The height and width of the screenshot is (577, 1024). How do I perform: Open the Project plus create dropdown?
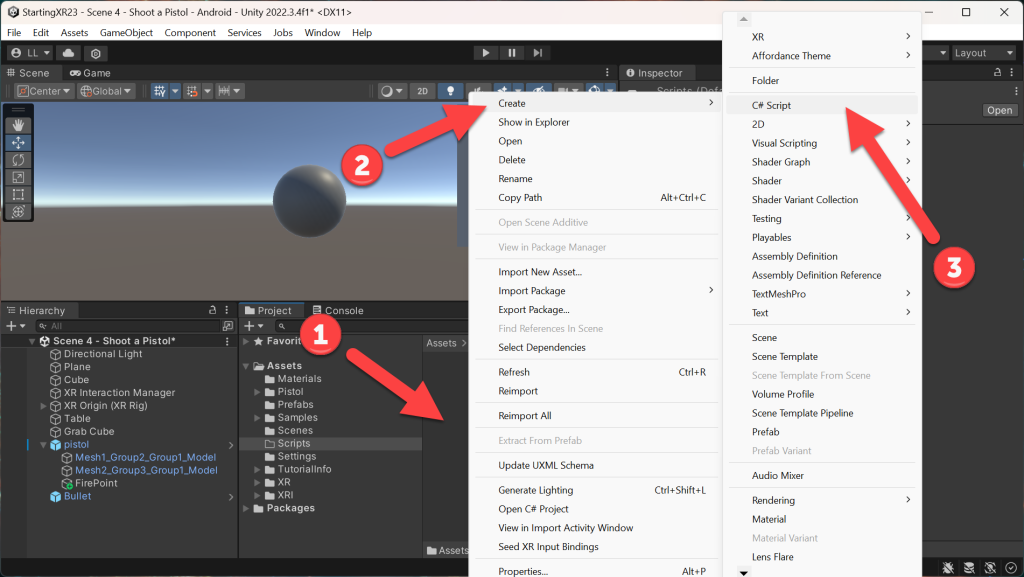click(253, 326)
